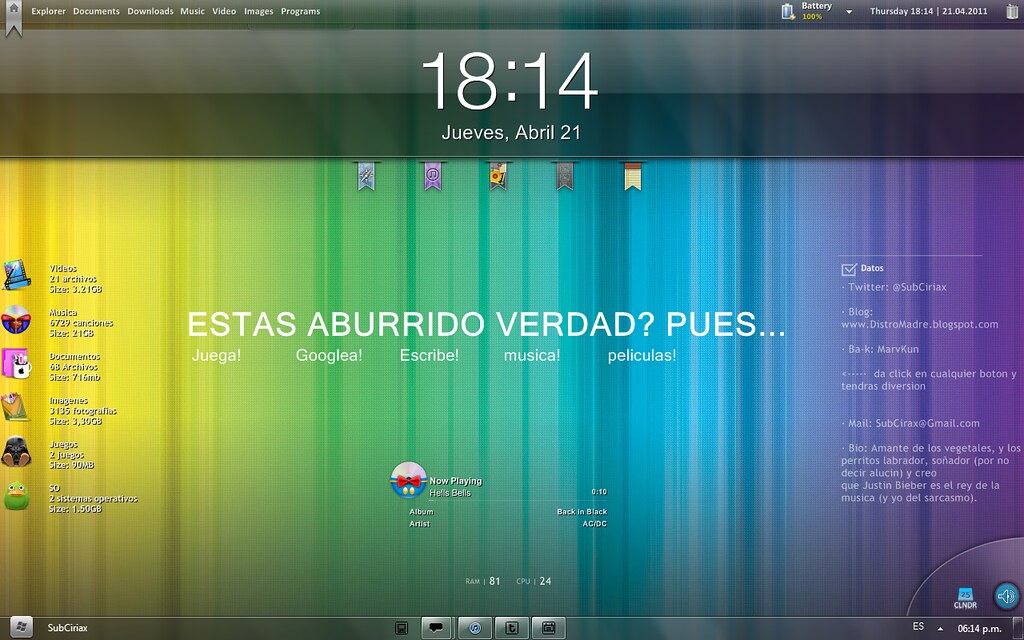Image resolution: width=1024 pixels, height=640 pixels.
Task: Click the RAM 81 usage readout
Action: coord(483,581)
